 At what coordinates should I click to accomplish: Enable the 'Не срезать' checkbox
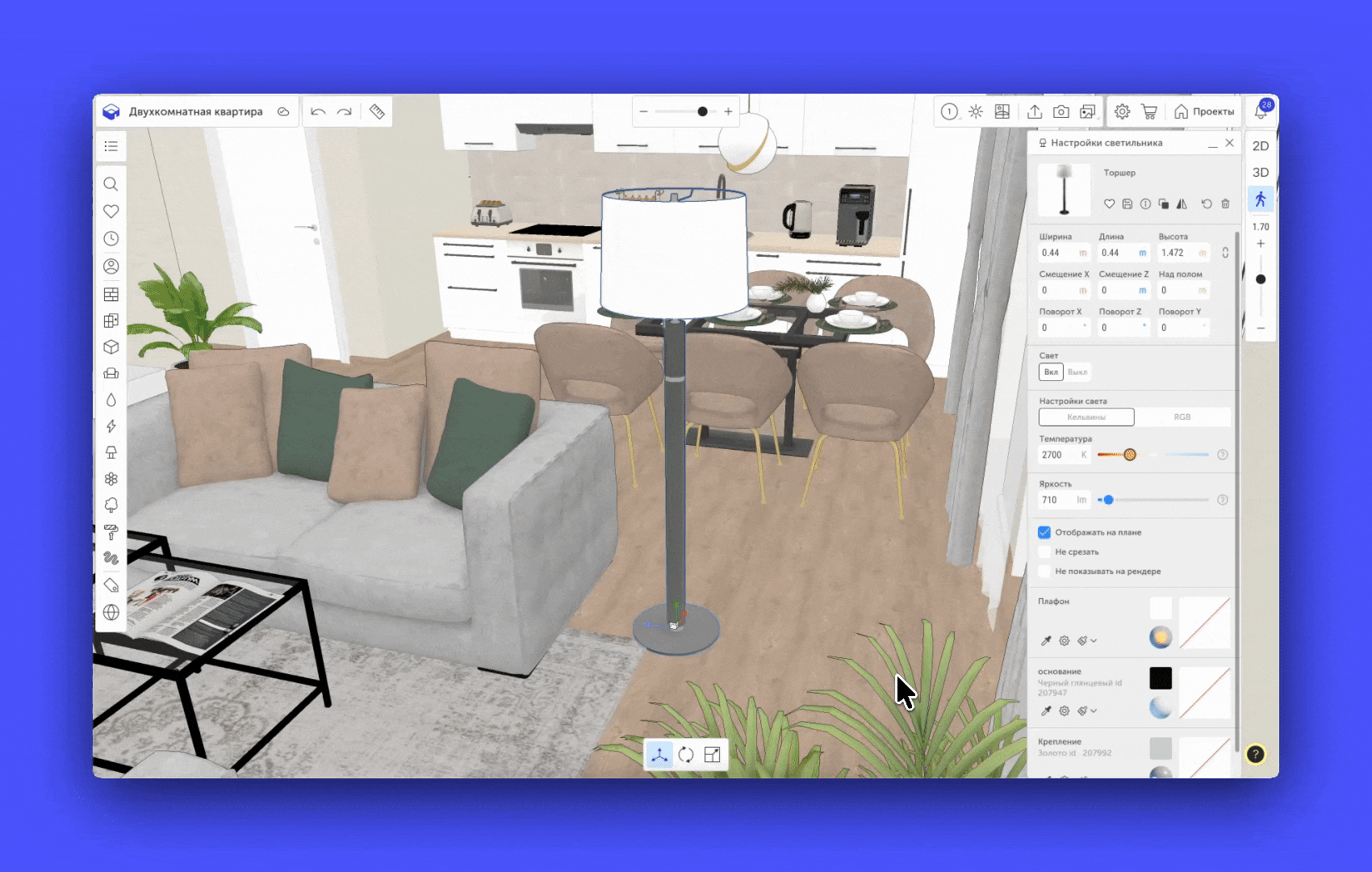pos(1044,551)
